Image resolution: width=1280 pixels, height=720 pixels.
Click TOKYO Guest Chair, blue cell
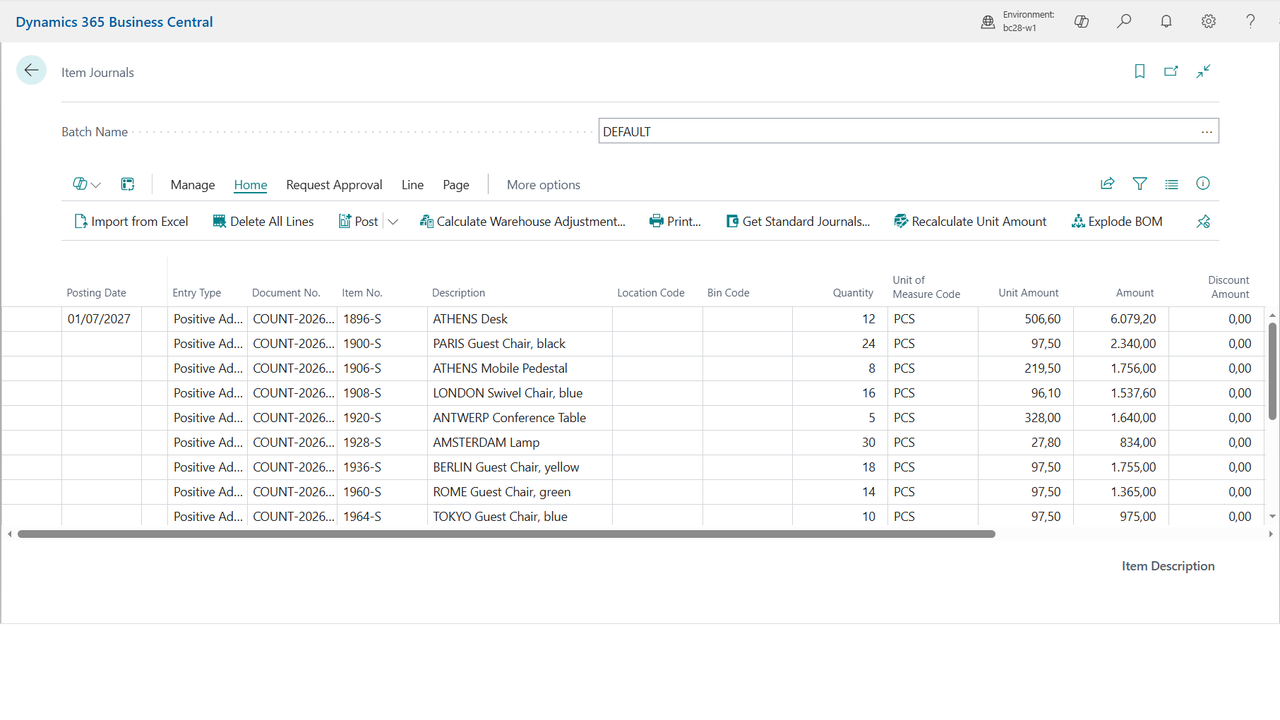(x=519, y=517)
